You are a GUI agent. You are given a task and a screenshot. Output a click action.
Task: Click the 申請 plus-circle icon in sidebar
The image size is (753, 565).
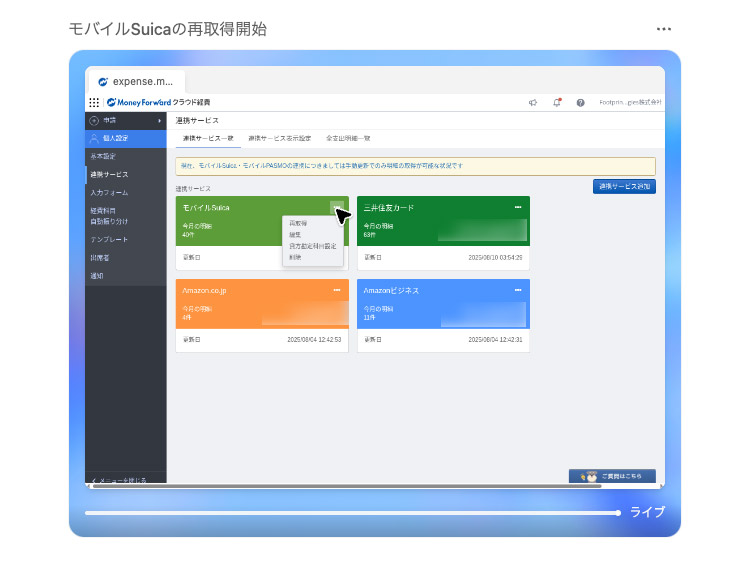tap(94, 120)
